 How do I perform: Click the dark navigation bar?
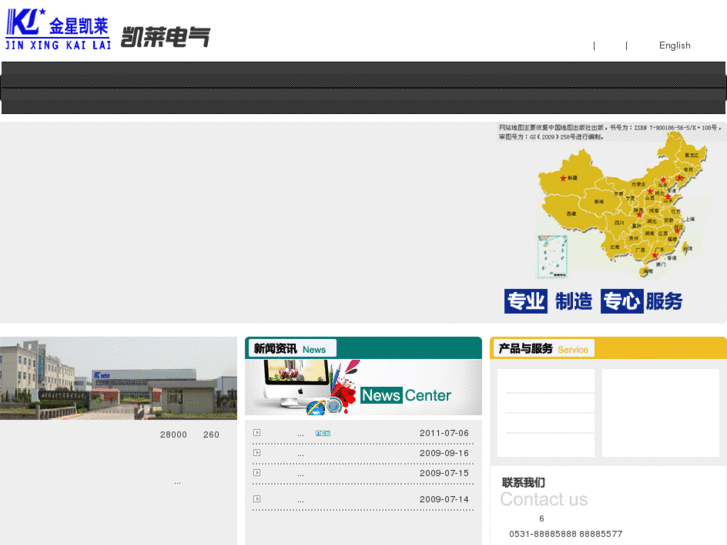click(363, 87)
